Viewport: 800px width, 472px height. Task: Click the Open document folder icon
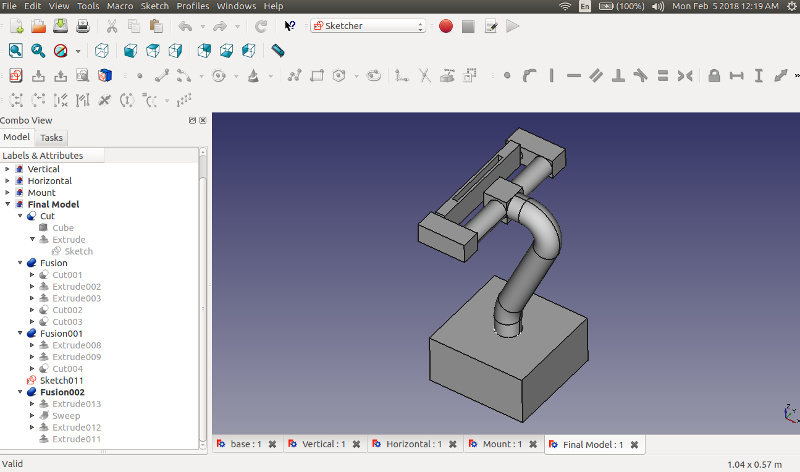(x=38, y=26)
